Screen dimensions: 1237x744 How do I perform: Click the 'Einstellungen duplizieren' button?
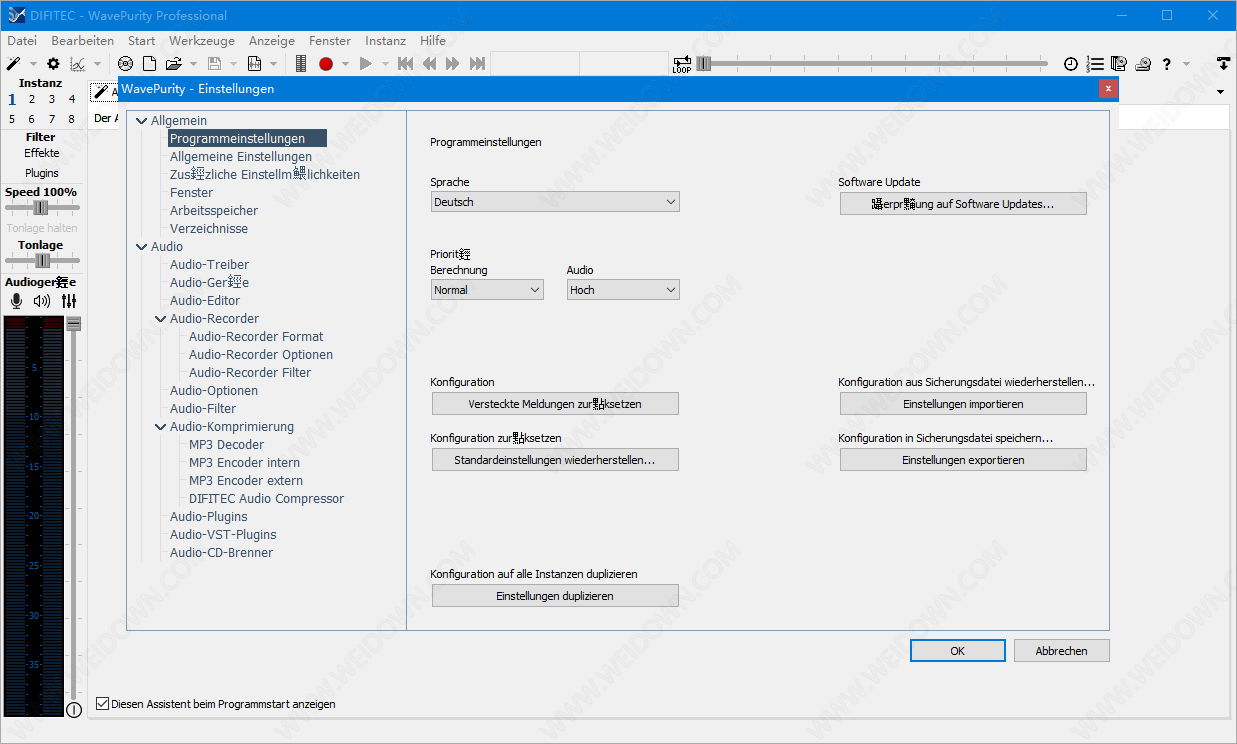[555, 596]
